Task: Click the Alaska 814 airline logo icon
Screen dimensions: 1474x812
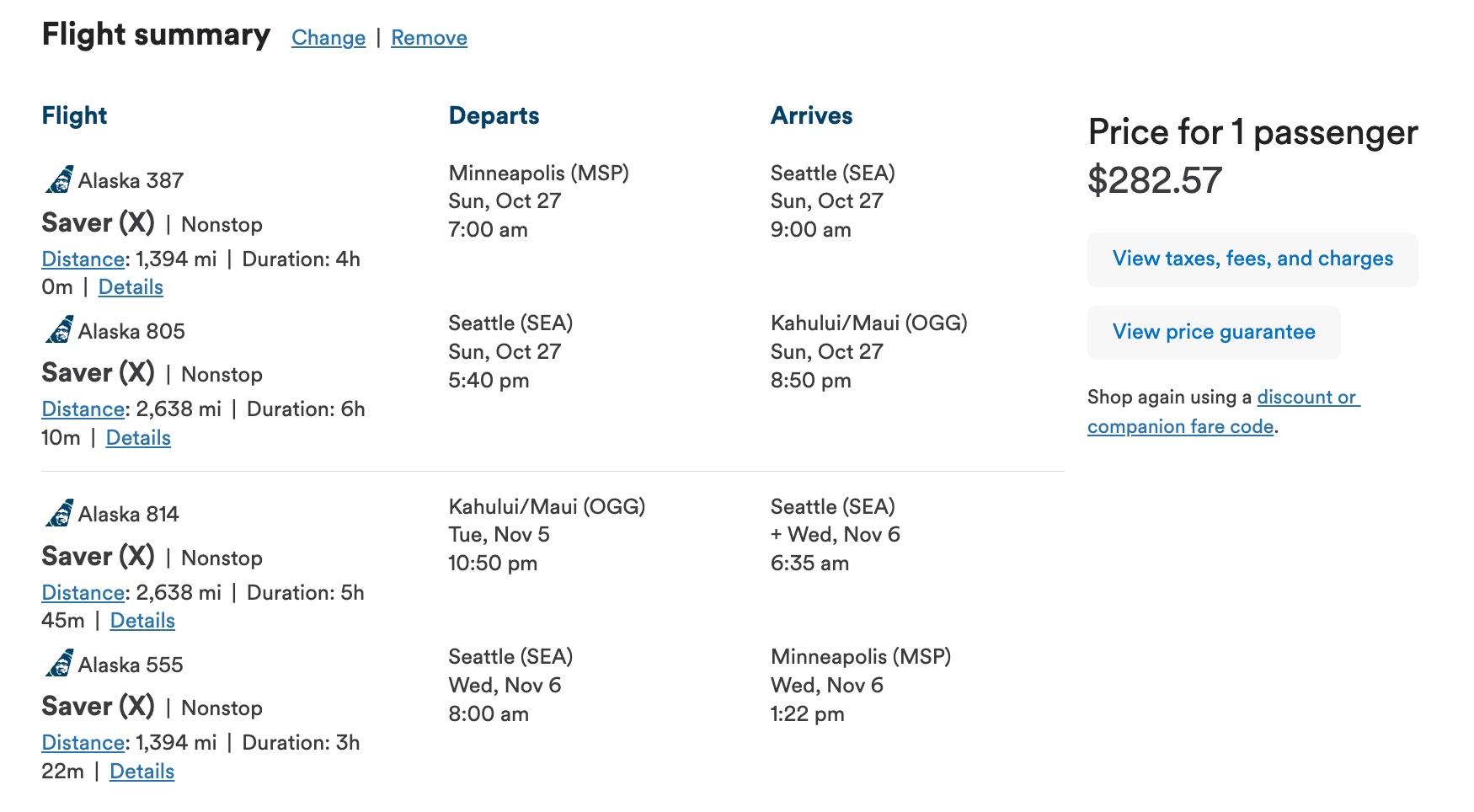Action: coord(59,513)
